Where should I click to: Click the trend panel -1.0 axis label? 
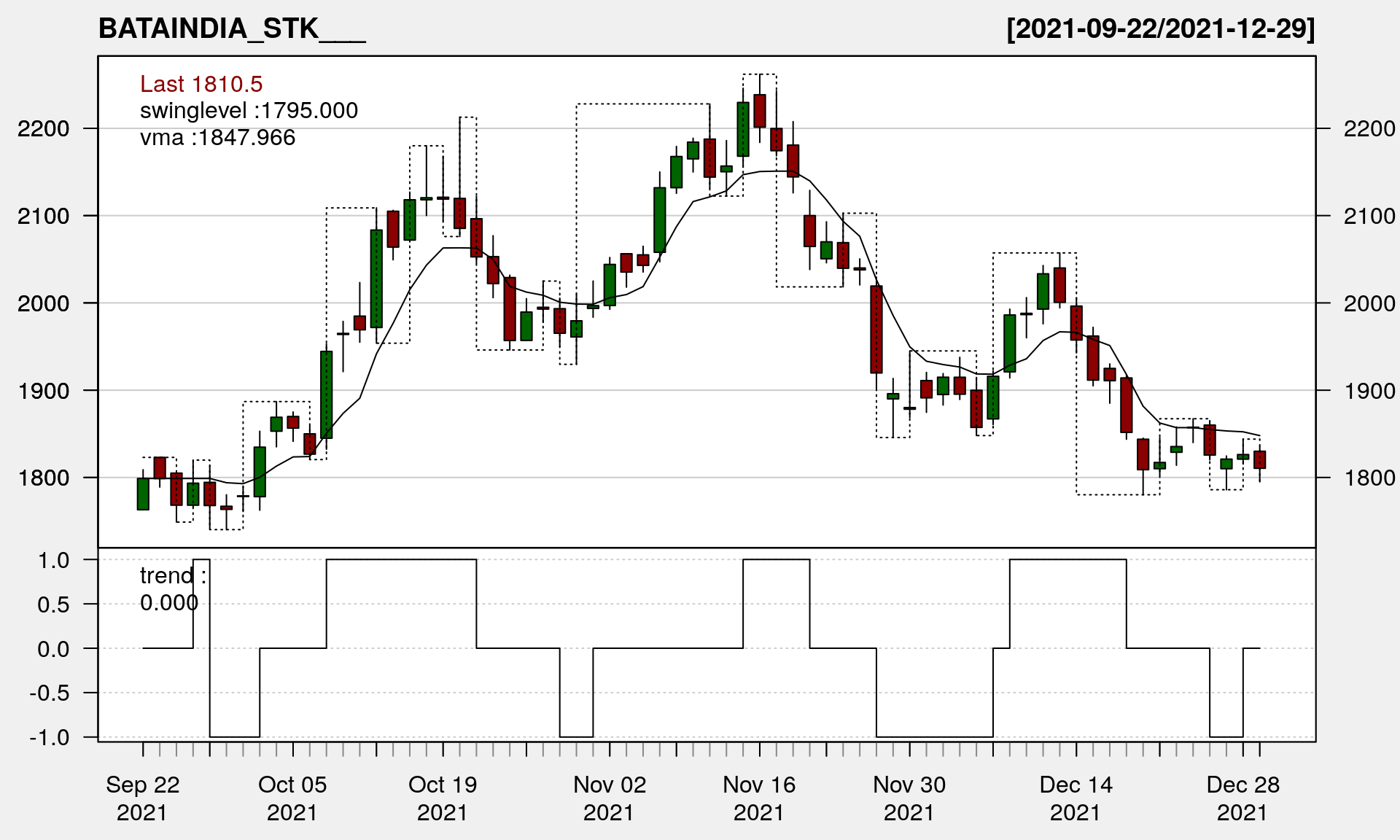[x=50, y=738]
